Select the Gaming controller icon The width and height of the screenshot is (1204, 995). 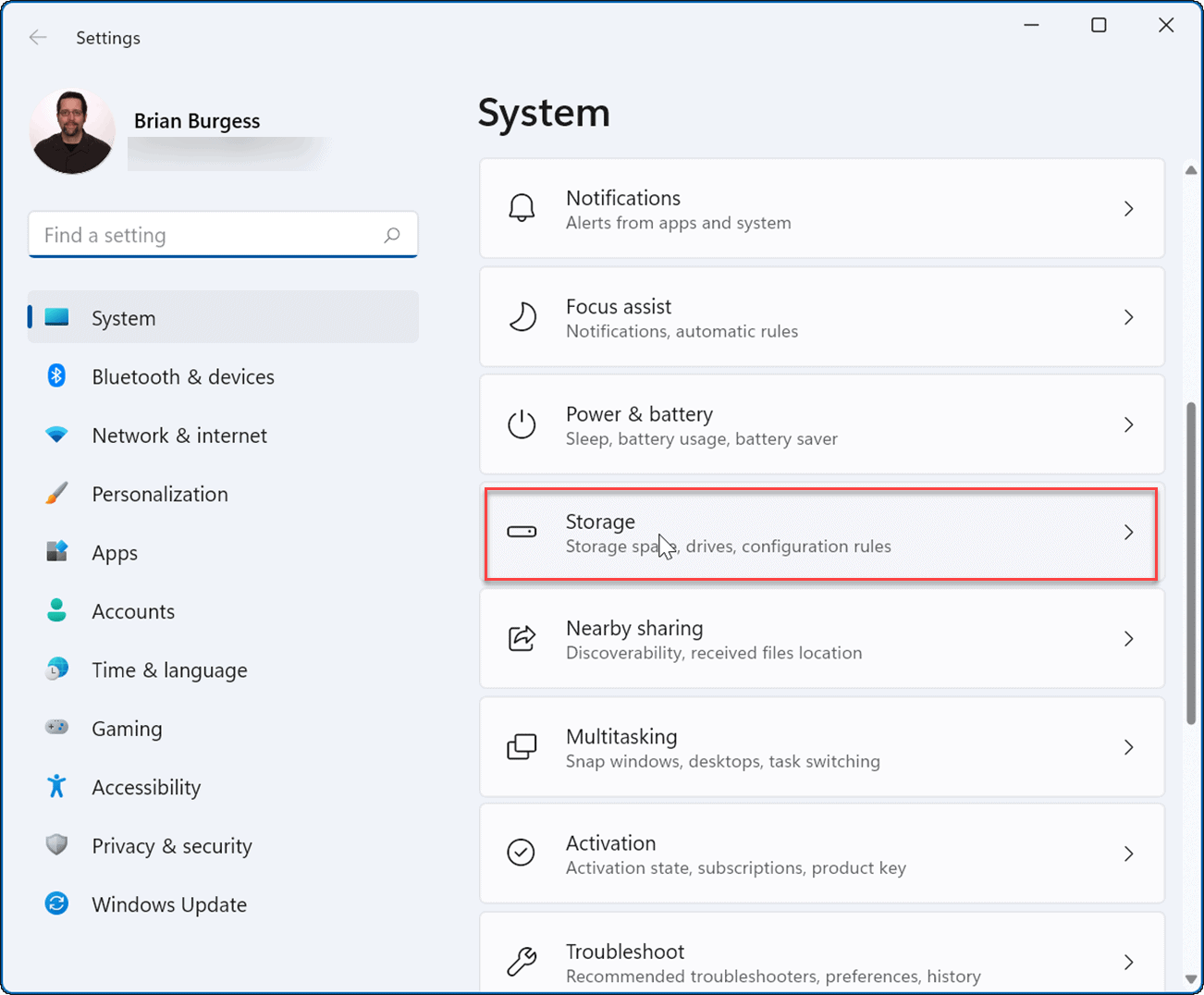pyautogui.click(x=55, y=728)
